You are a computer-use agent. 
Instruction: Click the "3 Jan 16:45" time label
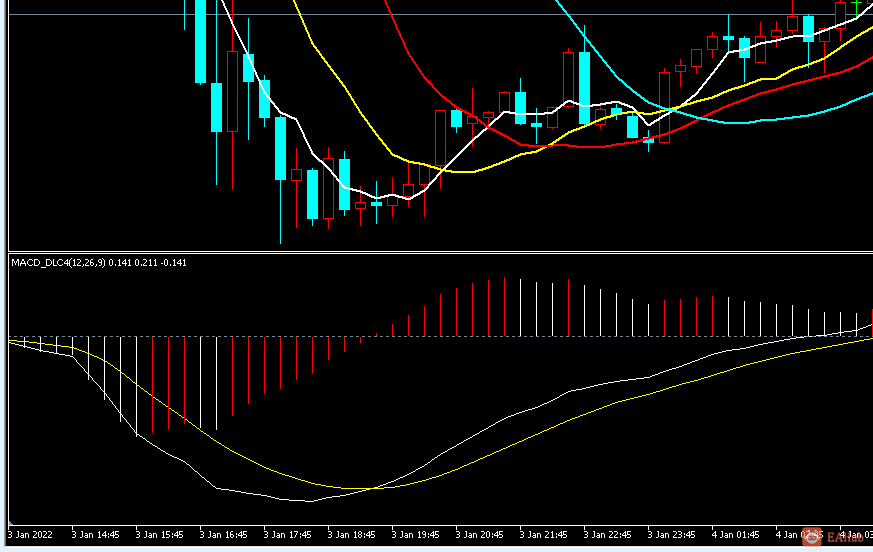tap(224, 535)
